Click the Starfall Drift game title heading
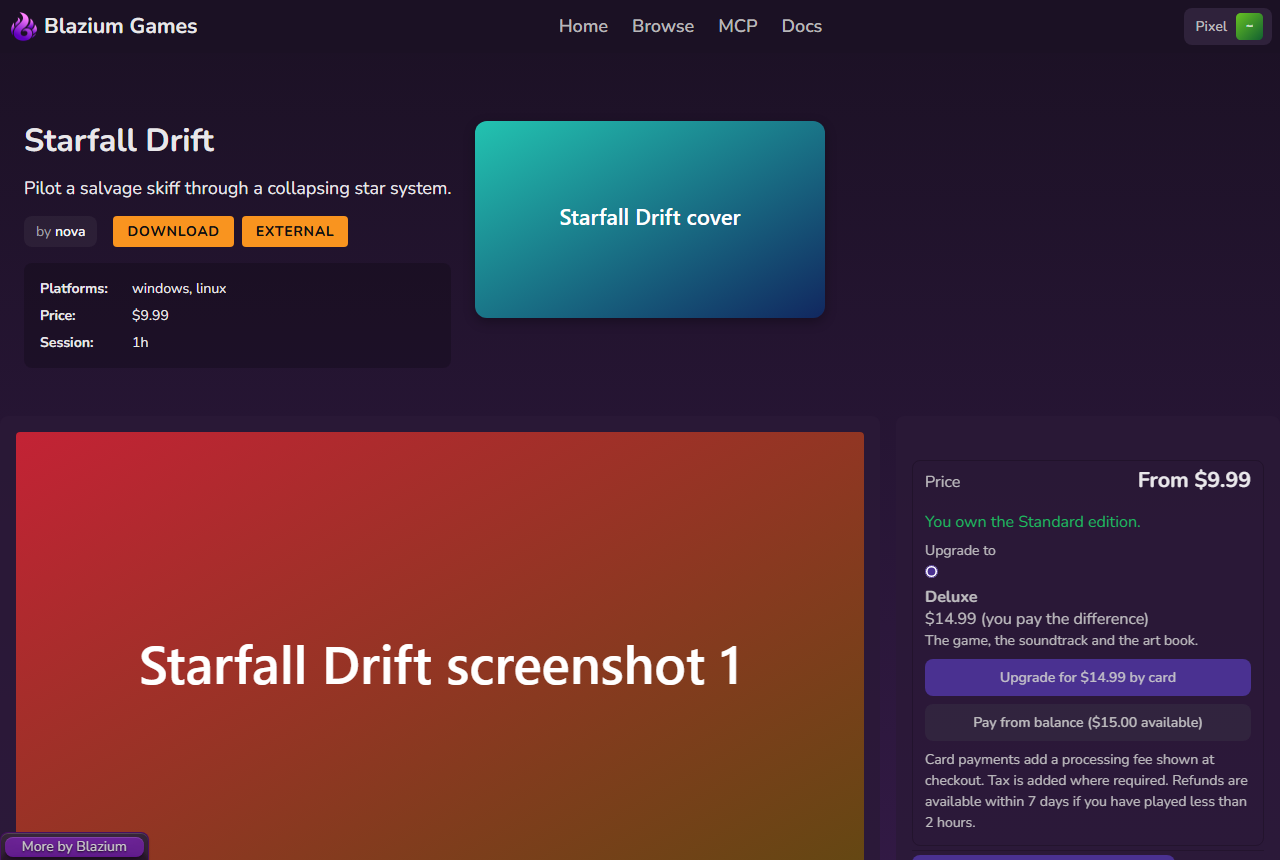Image resolution: width=1280 pixels, height=860 pixels. pos(119,140)
